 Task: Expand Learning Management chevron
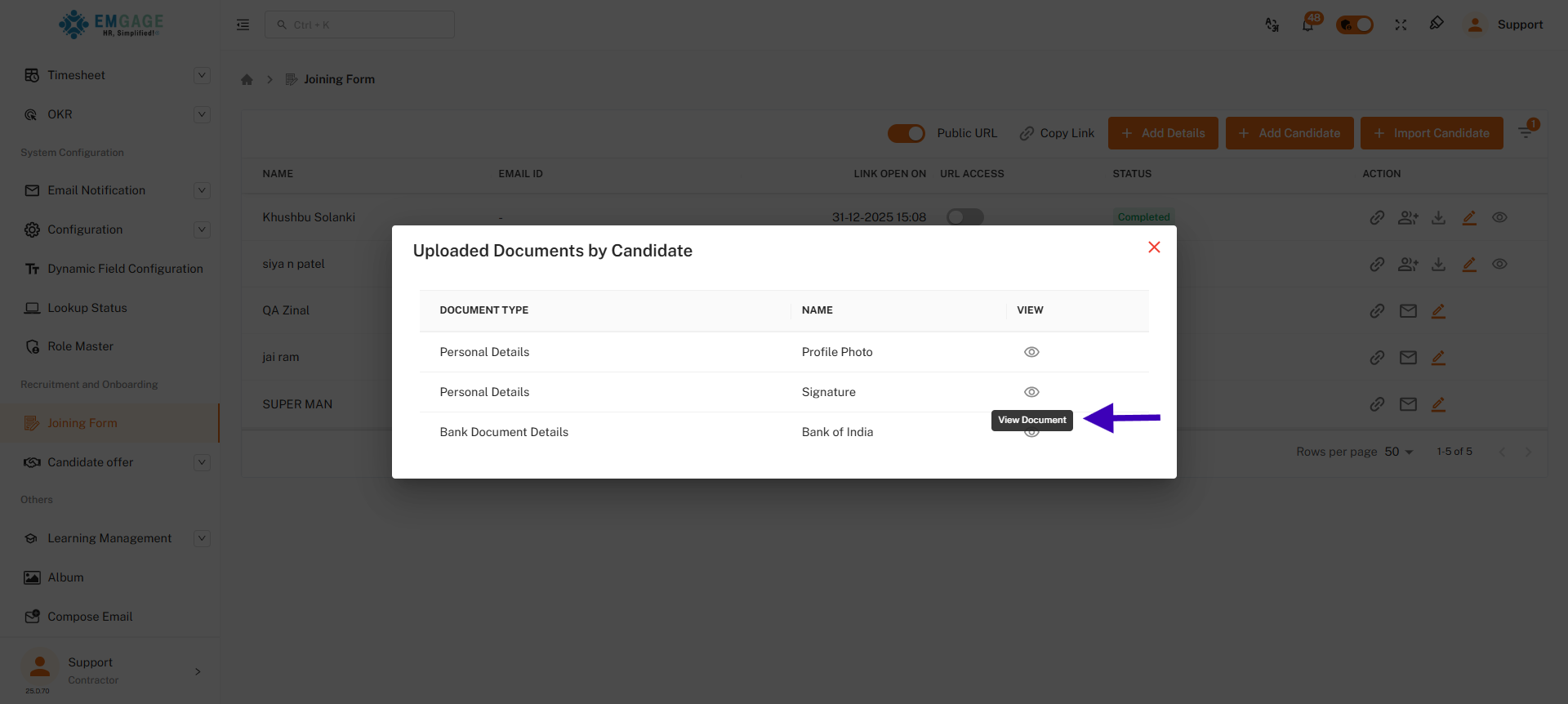coord(202,538)
